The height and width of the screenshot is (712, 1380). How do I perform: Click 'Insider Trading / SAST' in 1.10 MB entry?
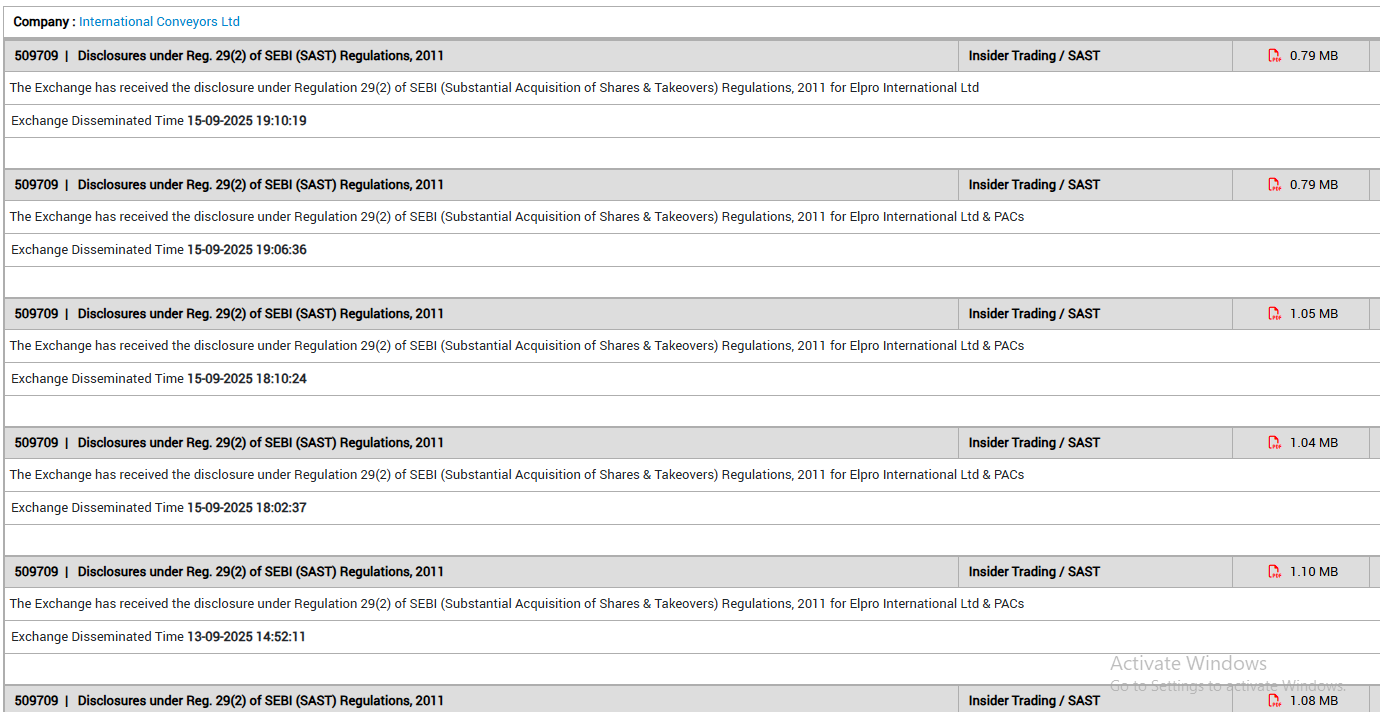tap(1034, 572)
